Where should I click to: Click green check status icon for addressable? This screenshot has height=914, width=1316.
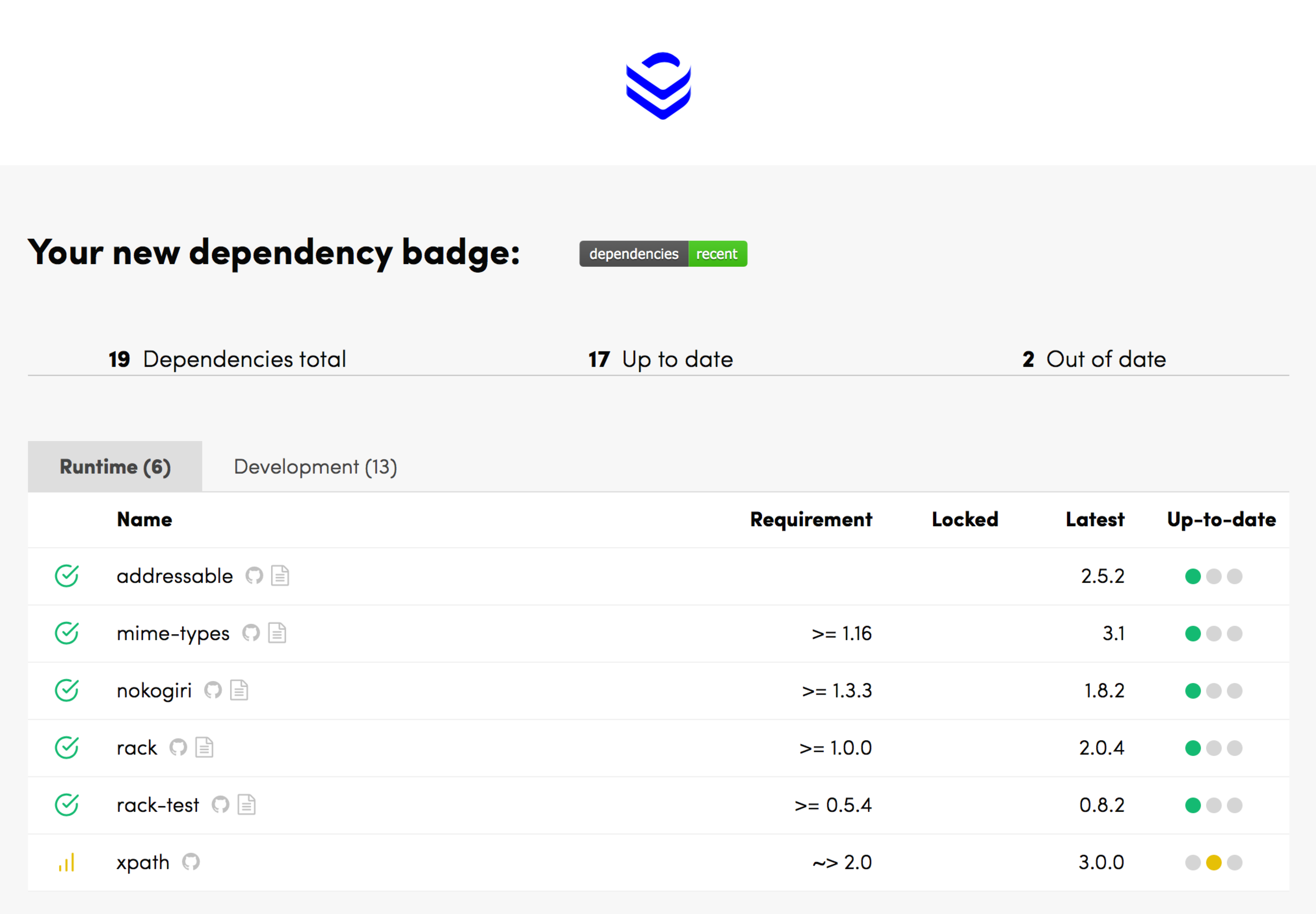pyautogui.click(x=66, y=575)
